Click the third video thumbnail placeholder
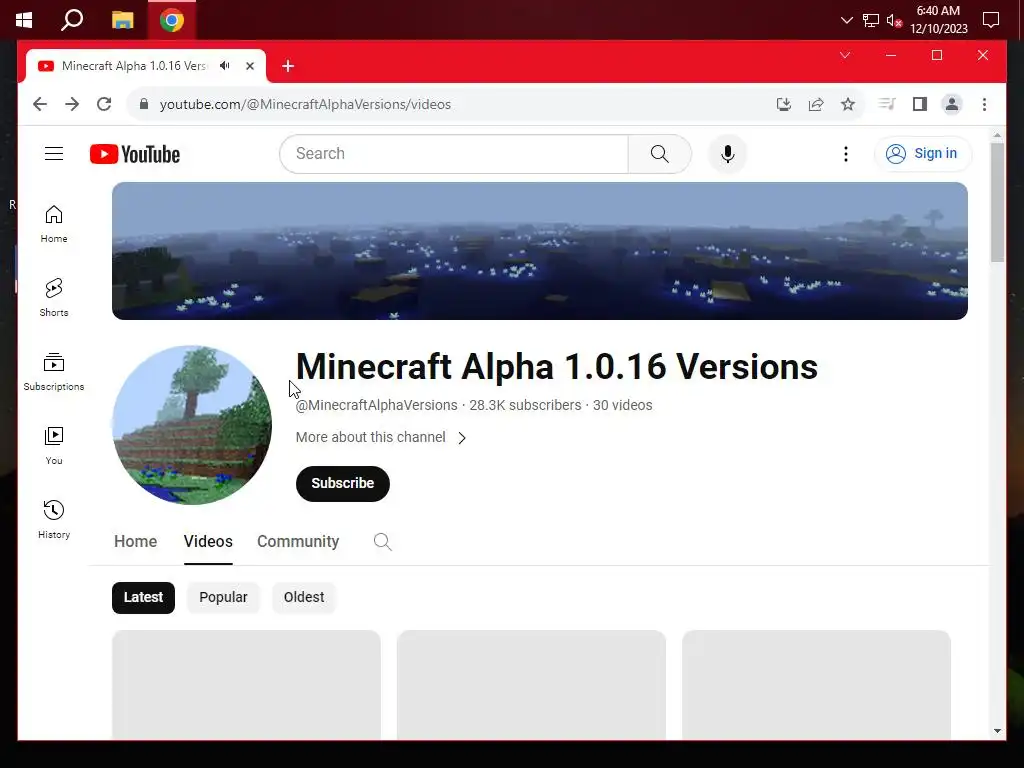1024x768 pixels. coord(816,684)
